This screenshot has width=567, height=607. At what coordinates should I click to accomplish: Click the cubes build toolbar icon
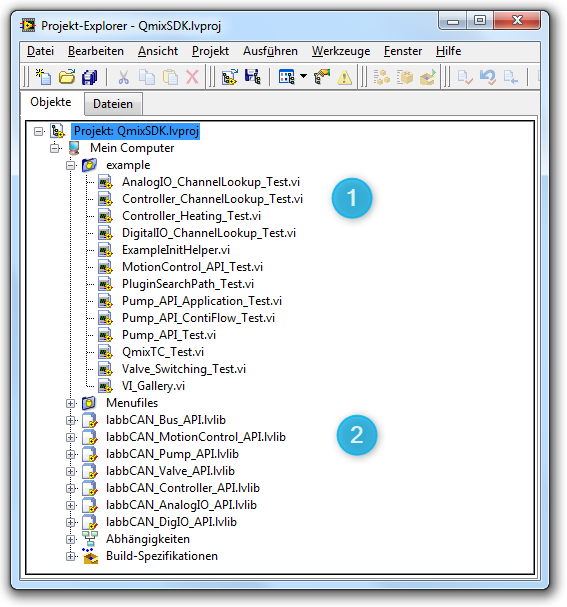[x=382, y=77]
